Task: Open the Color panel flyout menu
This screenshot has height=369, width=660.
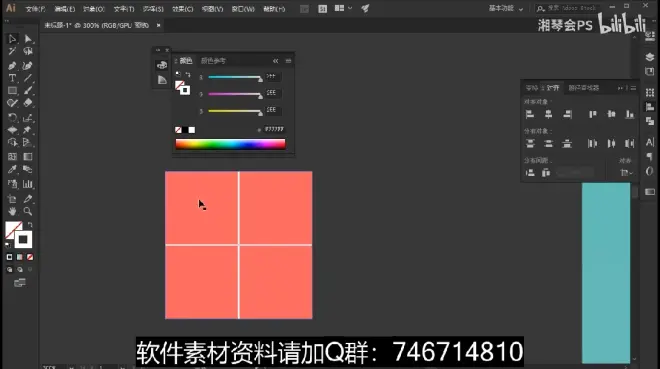Action: pyautogui.click(x=288, y=61)
